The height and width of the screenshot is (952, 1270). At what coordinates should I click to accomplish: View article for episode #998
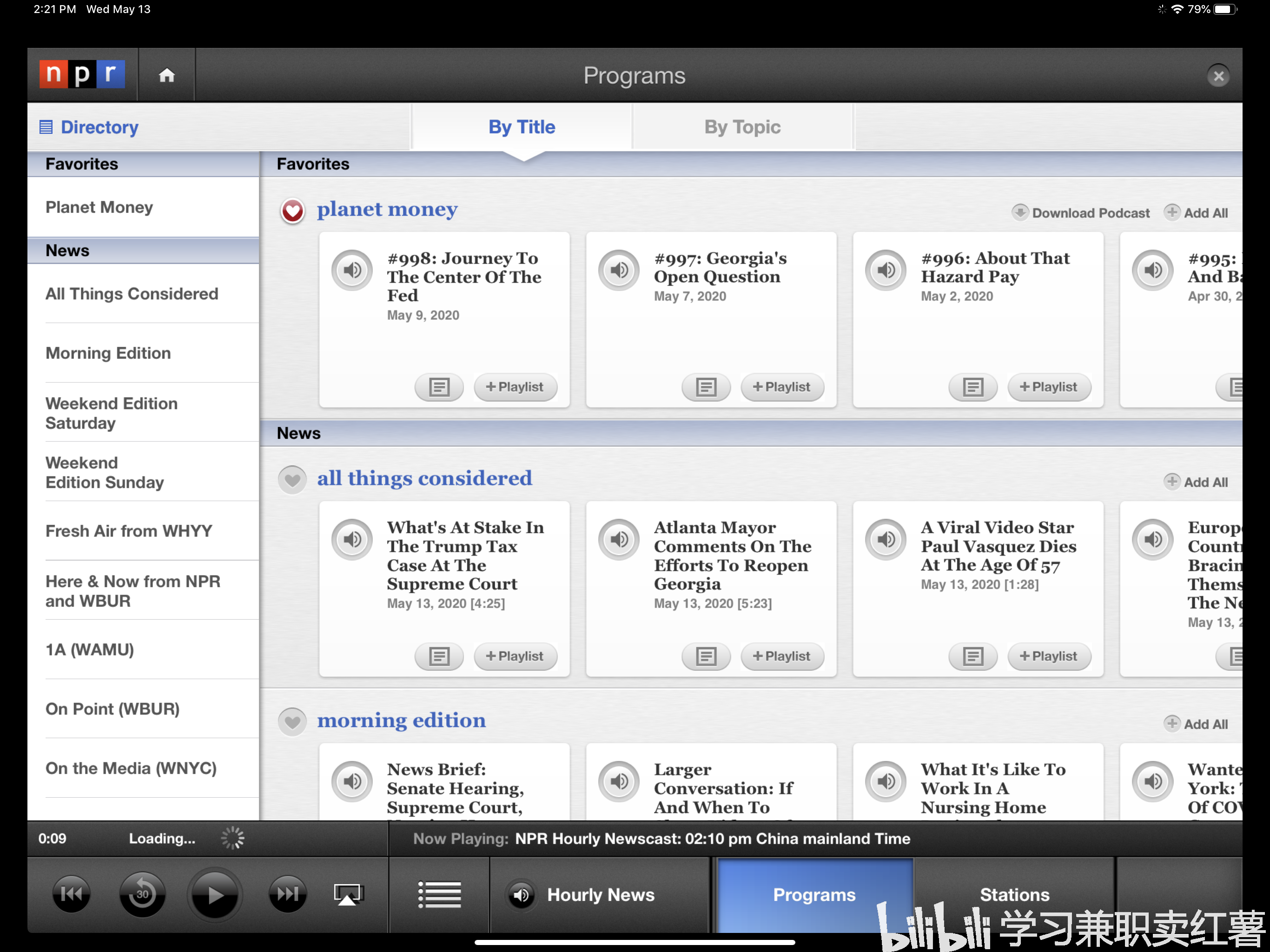[439, 387]
